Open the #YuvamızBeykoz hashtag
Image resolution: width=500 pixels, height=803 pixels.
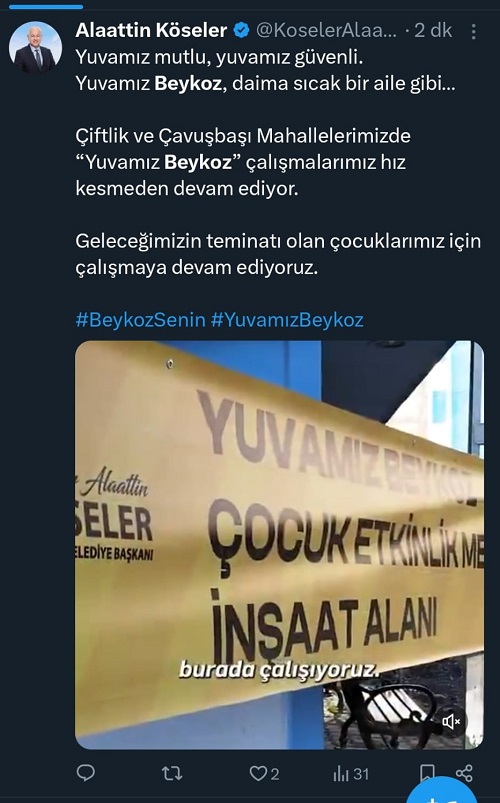coord(287,320)
